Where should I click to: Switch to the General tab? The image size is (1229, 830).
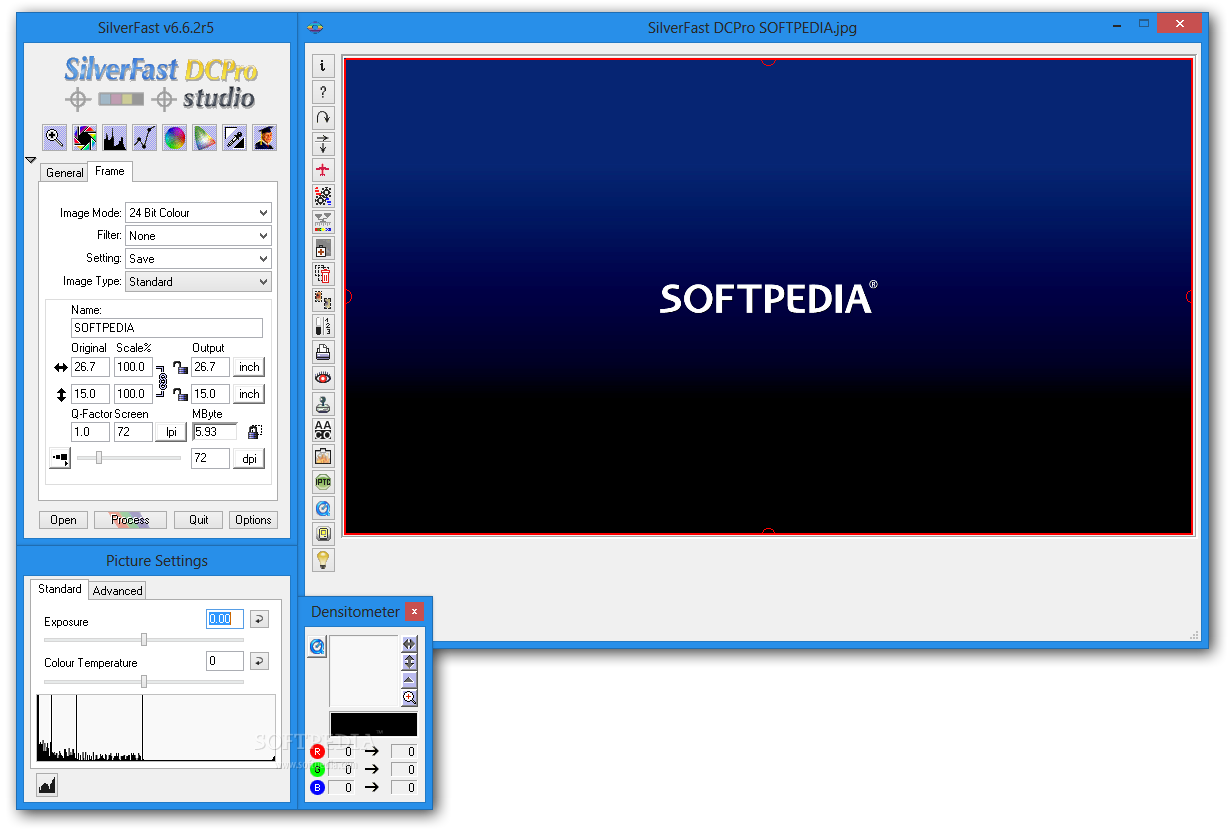point(65,173)
